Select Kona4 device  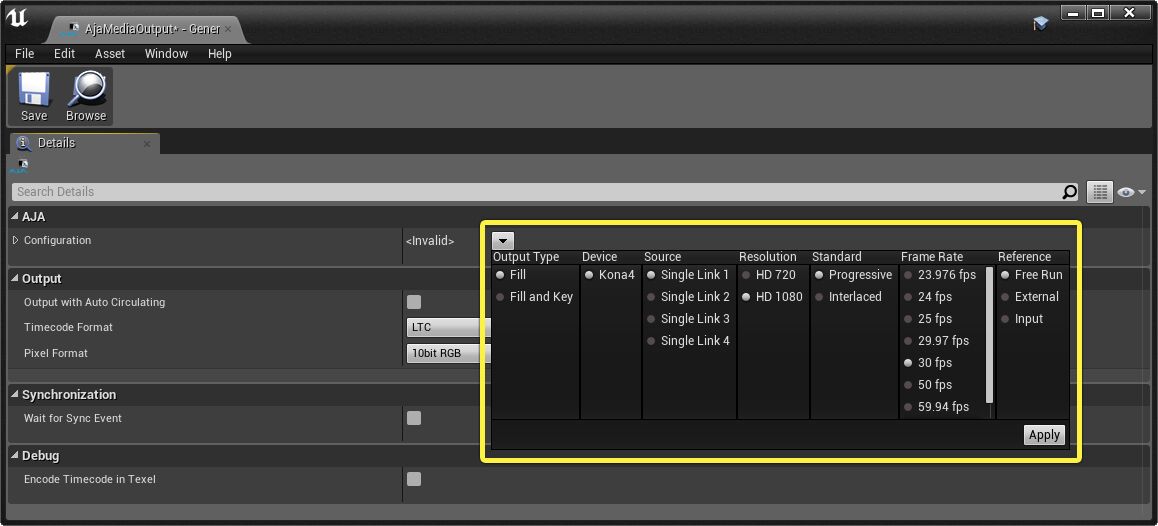tap(609, 275)
